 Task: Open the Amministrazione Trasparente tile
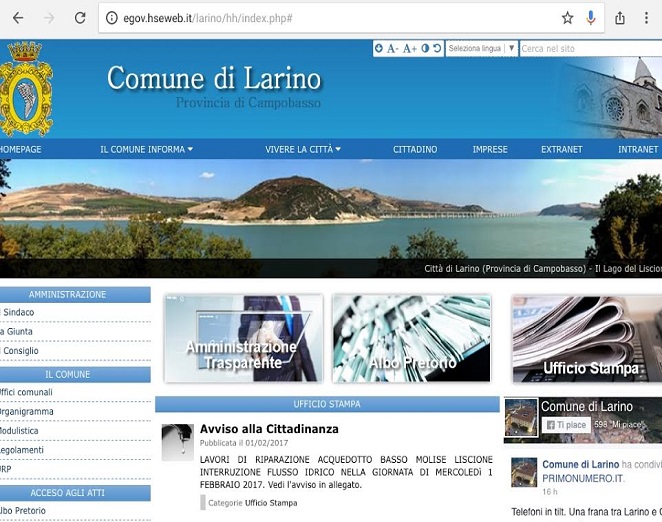pyautogui.click(x=243, y=338)
